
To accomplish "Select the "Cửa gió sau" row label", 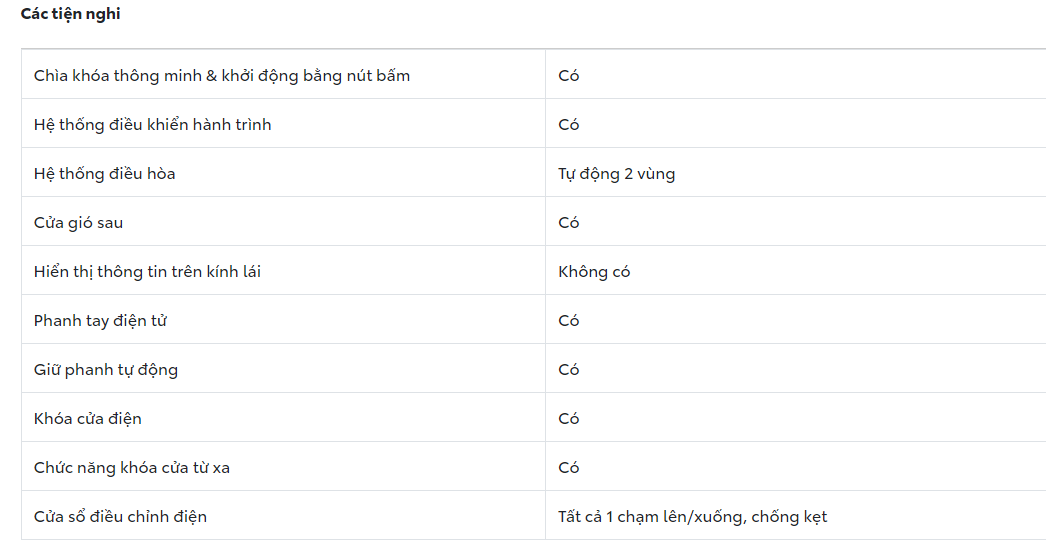I will coord(78,223).
